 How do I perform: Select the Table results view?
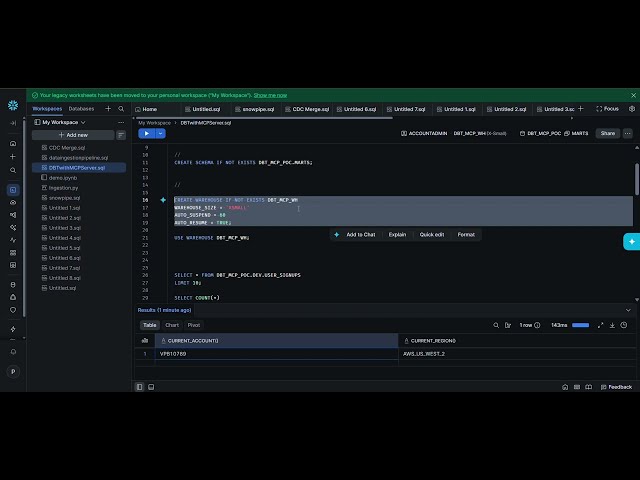point(149,325)
